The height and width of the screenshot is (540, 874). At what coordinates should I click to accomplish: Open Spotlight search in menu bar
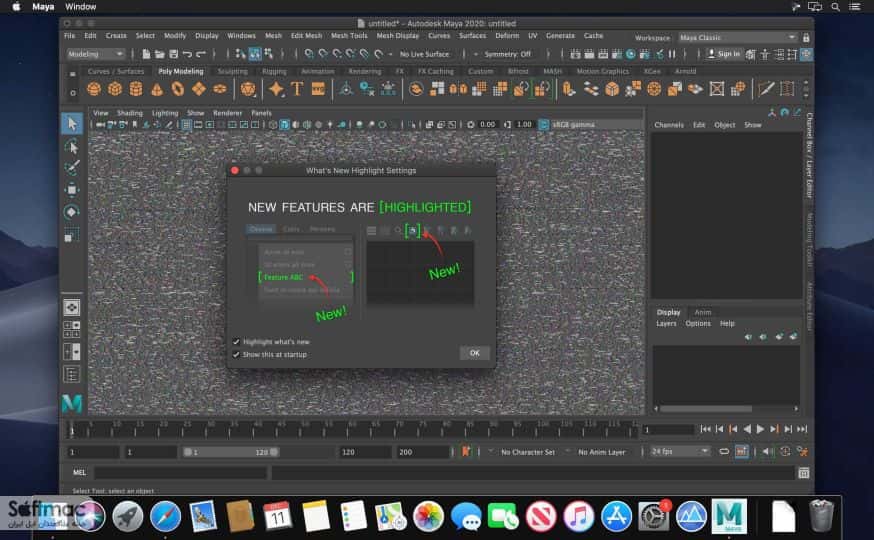pos(835,7)
